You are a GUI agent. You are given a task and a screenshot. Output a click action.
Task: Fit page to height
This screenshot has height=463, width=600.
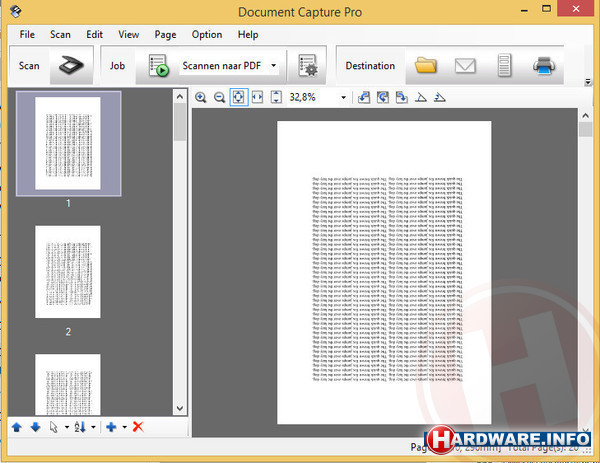click(276, 97)
